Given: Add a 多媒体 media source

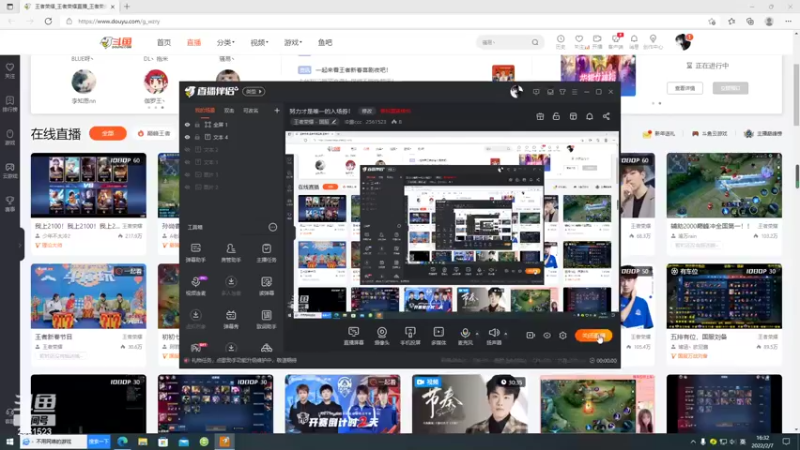Looking at the screenshot, I should tap(438, 336).
